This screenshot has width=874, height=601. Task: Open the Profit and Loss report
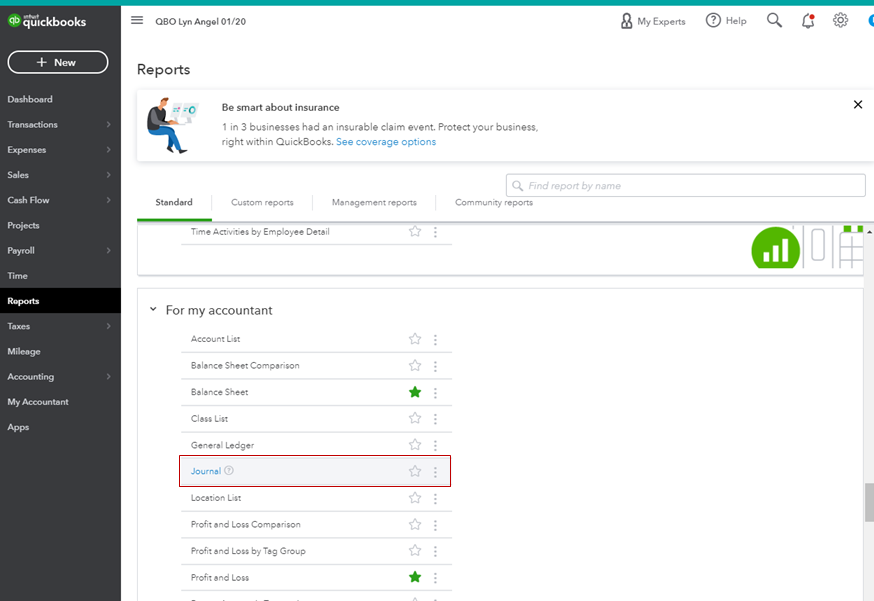[220, 578]
